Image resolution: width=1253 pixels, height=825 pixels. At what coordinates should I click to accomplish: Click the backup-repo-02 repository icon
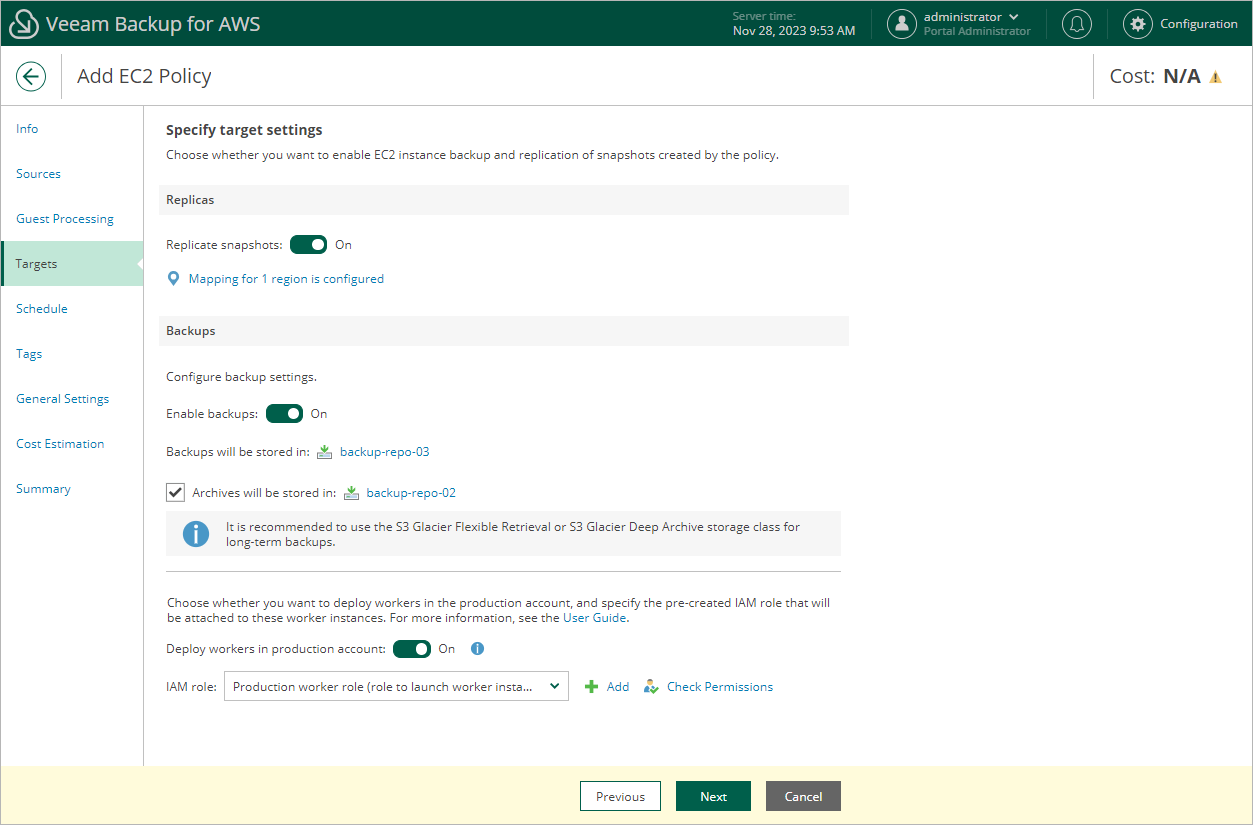[x=351, y=493]
